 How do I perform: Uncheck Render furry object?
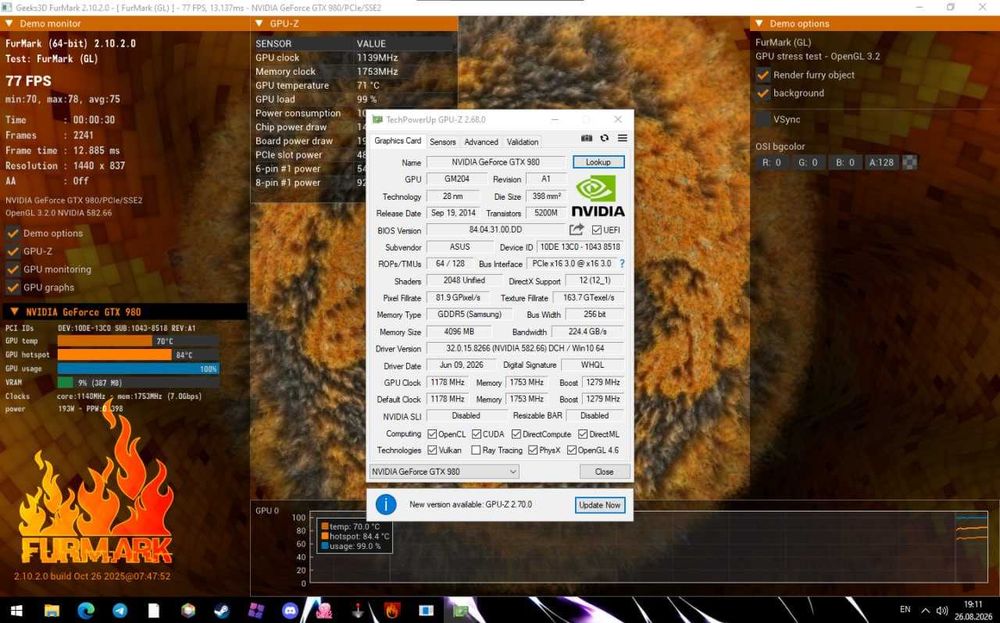click(763, 75)
